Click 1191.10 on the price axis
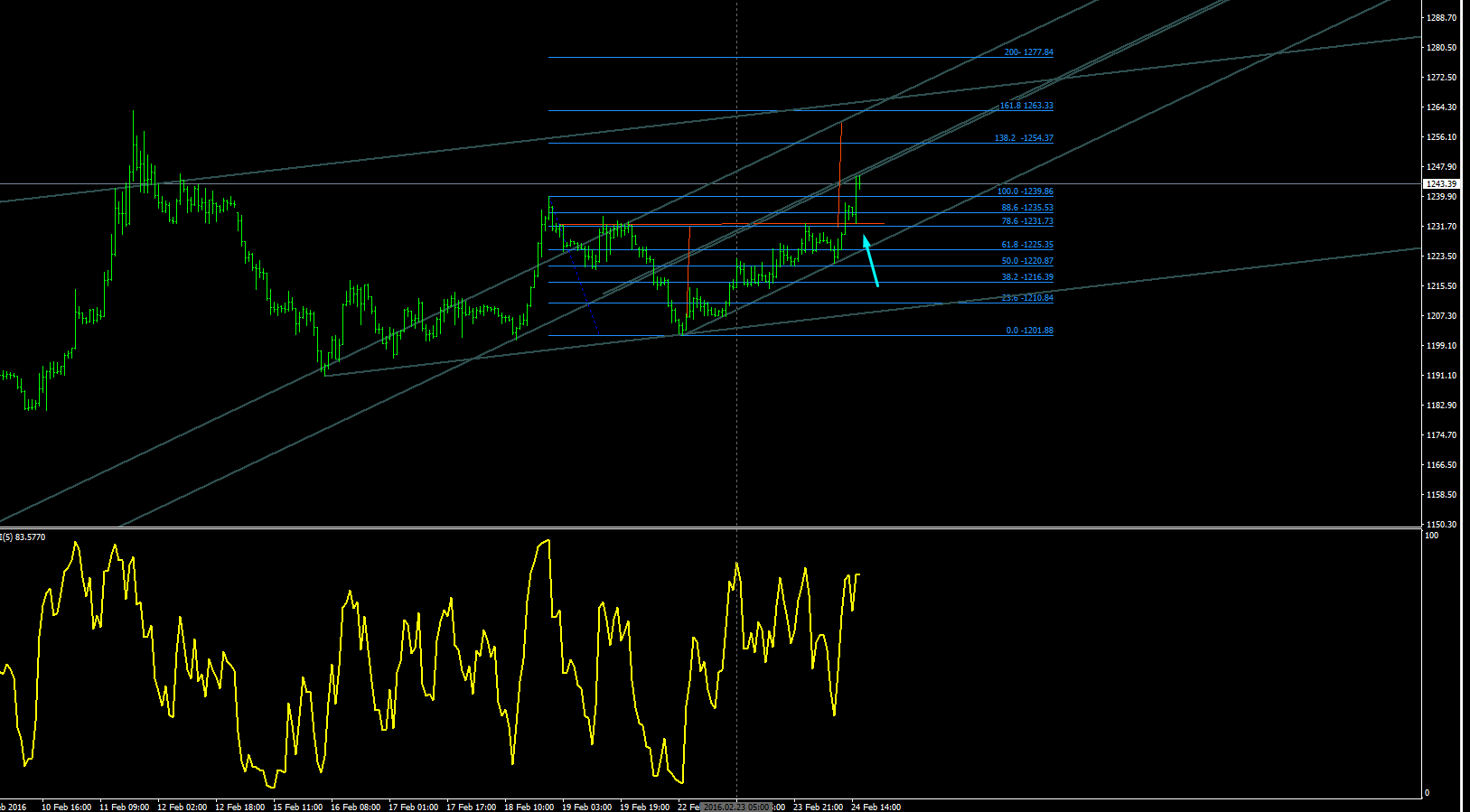Viewport: 1470px width, 812px height. [1441, 376]
